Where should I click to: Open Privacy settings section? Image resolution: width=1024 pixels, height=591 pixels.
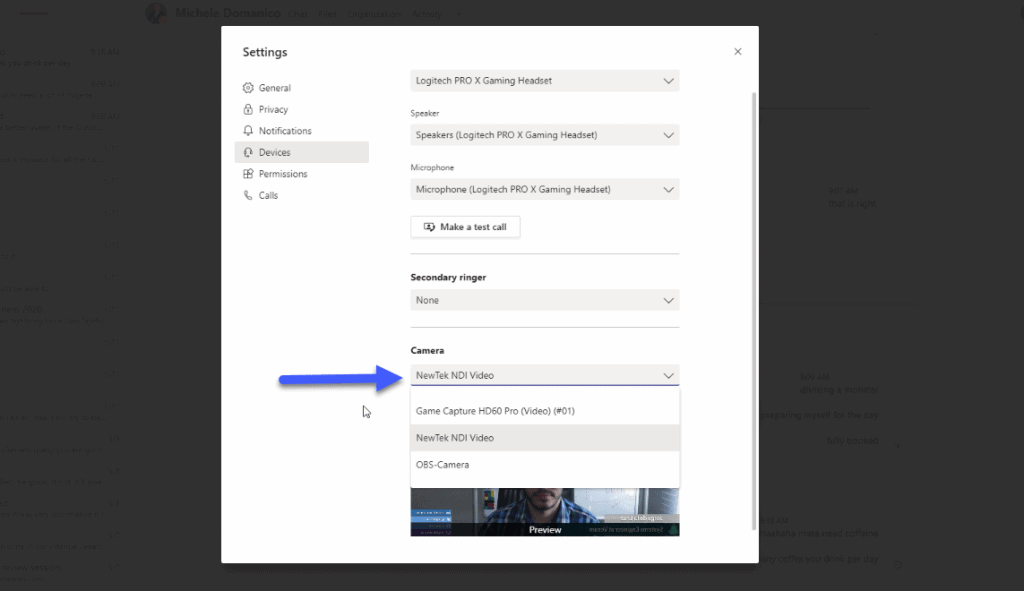[302, 109]
